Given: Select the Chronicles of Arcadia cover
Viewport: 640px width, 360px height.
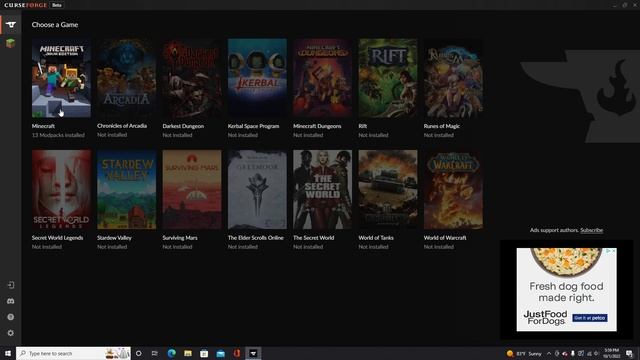Looking at the screenshot, I should coord(127,78).
